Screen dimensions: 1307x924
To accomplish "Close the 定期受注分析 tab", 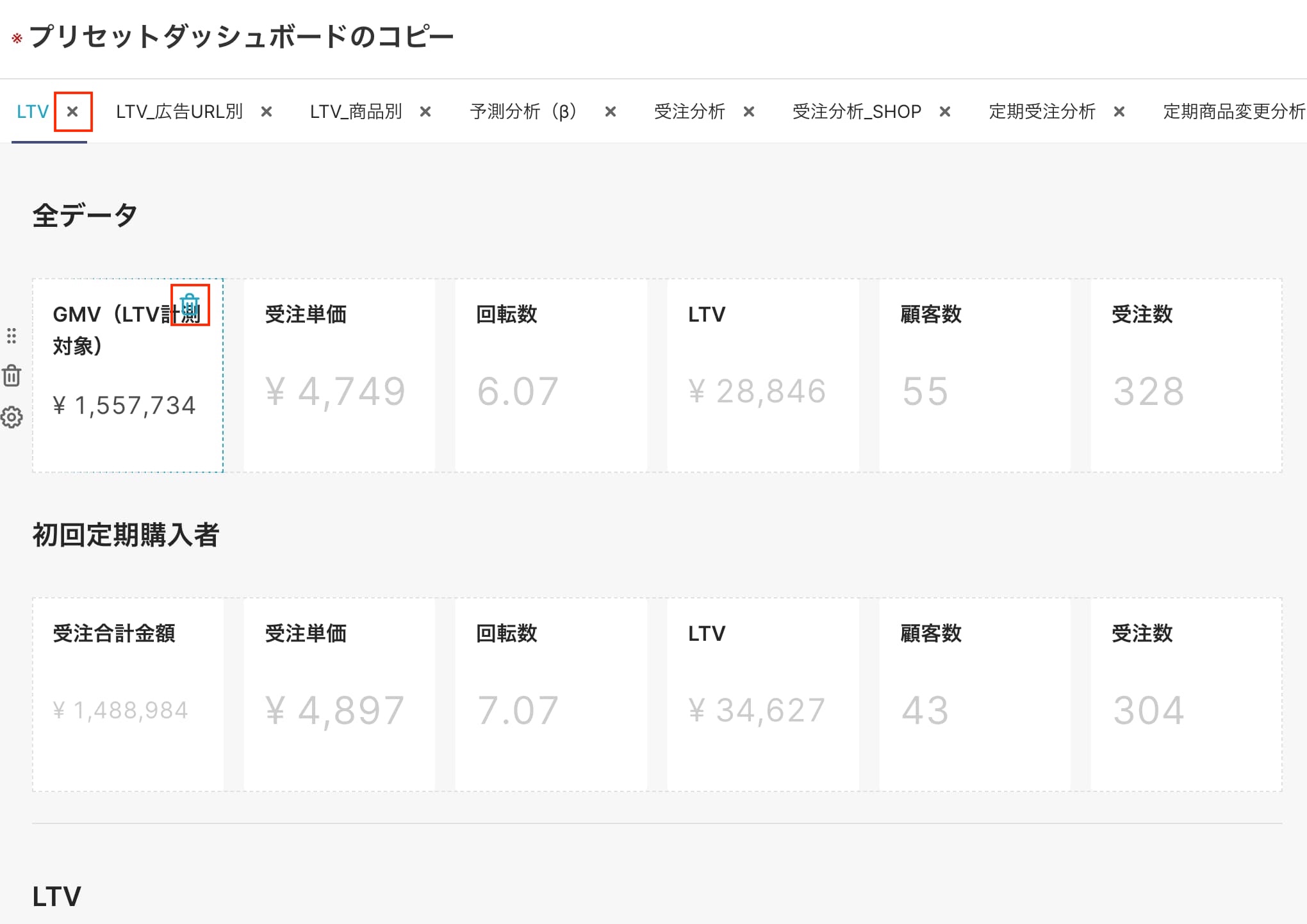I will coord(1119,112).
